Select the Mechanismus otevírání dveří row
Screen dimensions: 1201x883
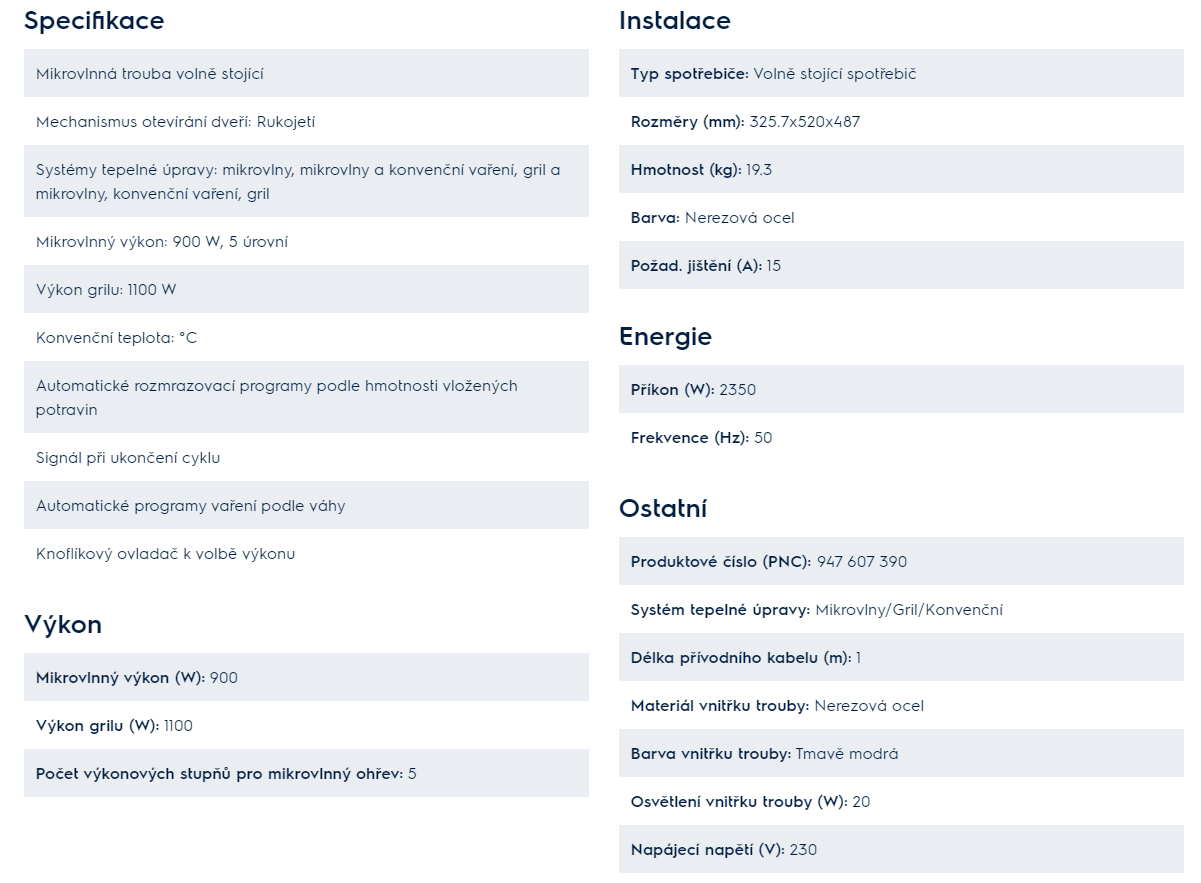click(x=306, y=121)
